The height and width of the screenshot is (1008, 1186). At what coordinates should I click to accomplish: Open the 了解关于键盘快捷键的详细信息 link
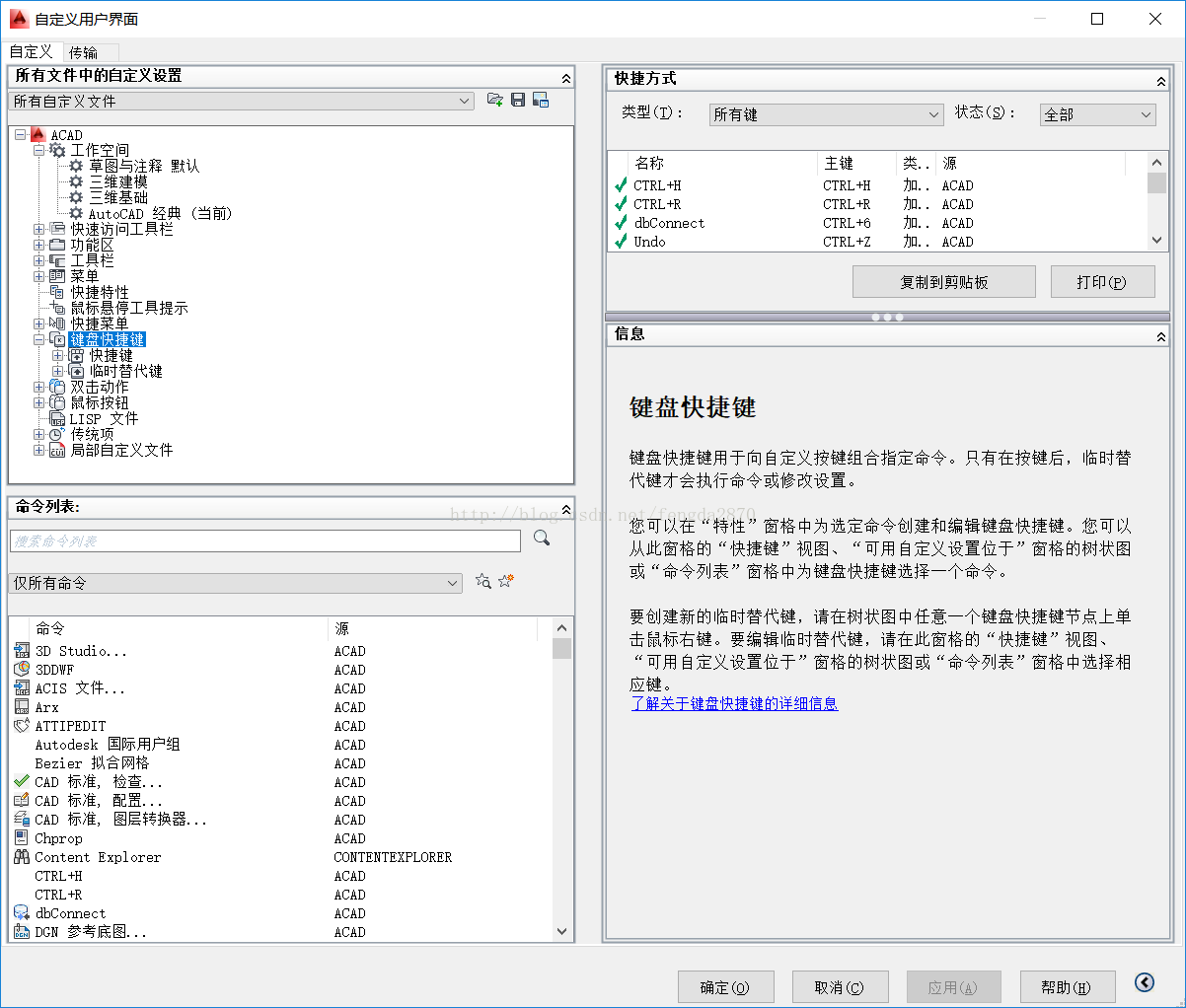click(x=734, y=703)
